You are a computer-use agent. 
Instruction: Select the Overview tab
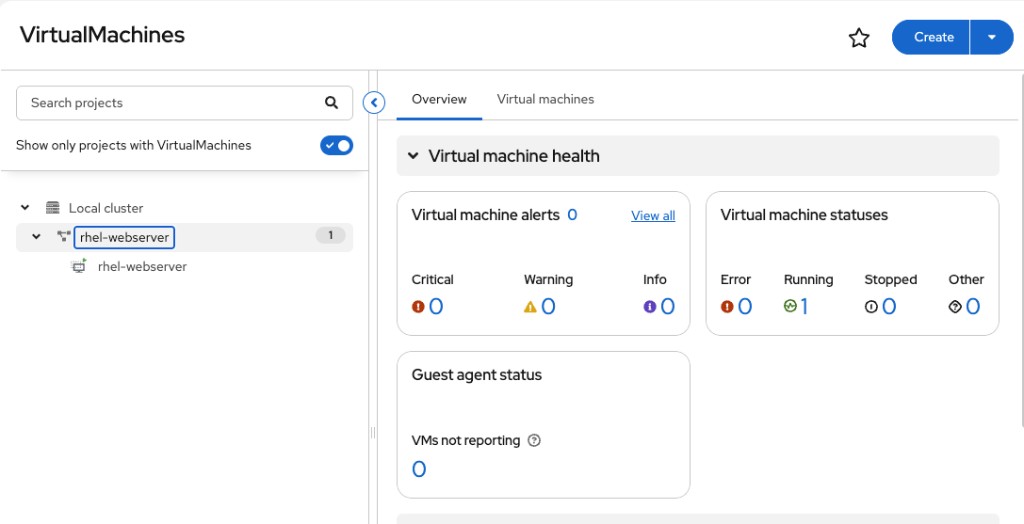(439, 99)
